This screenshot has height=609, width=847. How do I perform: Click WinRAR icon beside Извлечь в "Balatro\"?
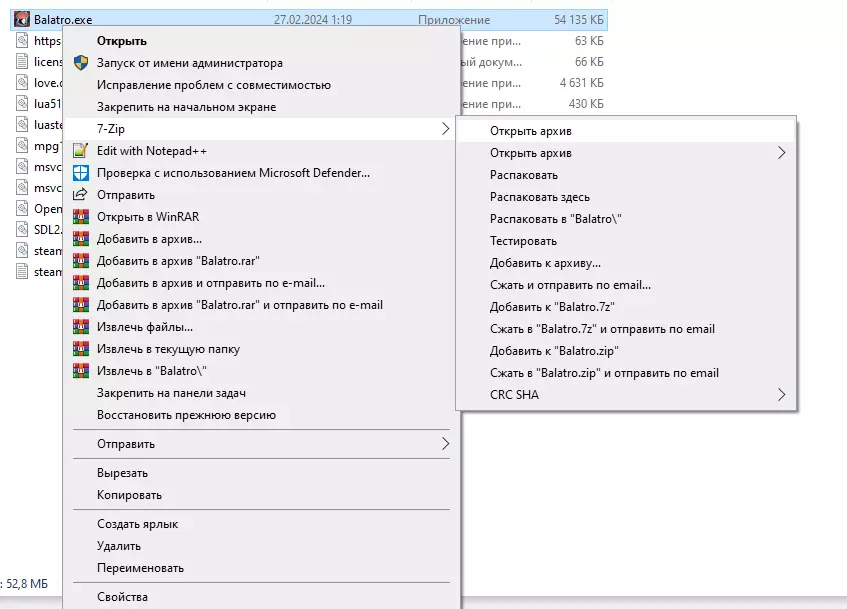coord(80,371)
